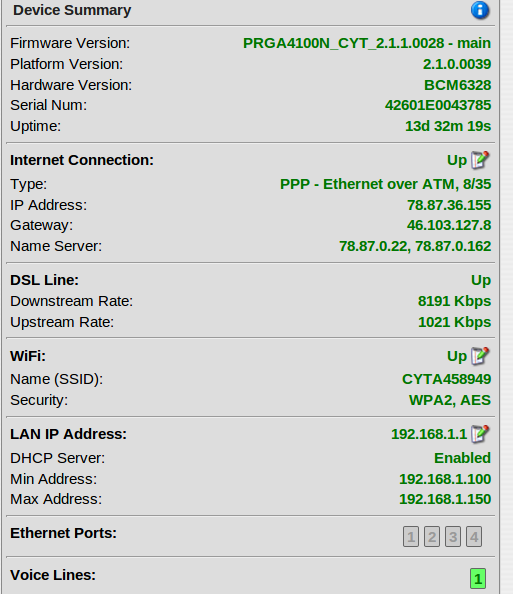Click the WiFi Up status text

tap(457, 356)
